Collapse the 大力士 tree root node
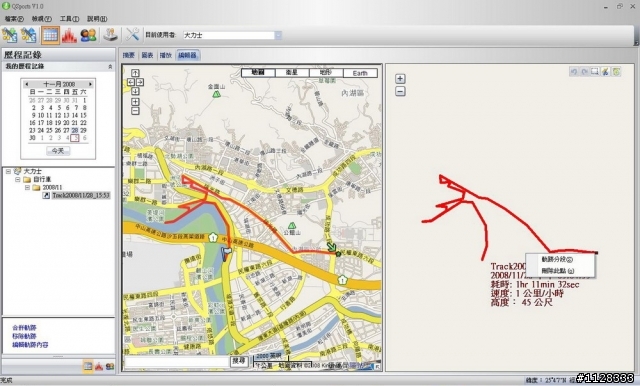 coord(8,172)
